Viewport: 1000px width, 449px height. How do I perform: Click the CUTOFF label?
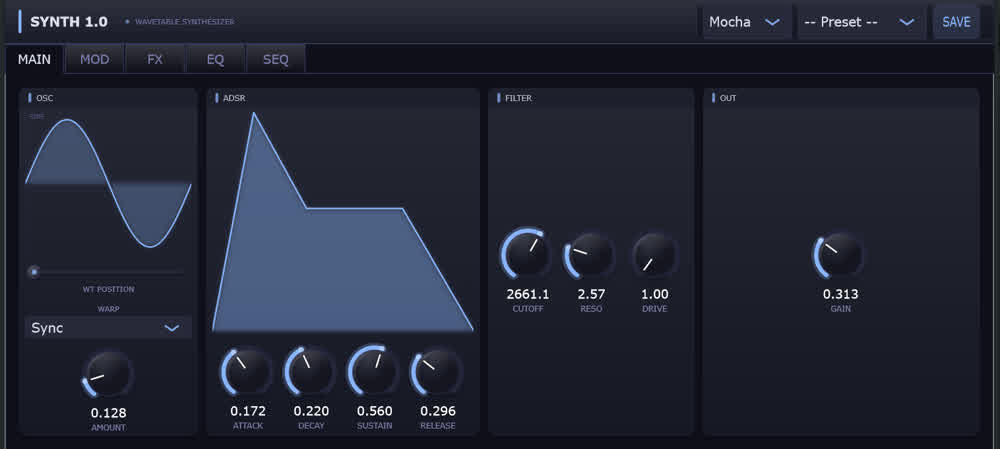click(527, 309)
